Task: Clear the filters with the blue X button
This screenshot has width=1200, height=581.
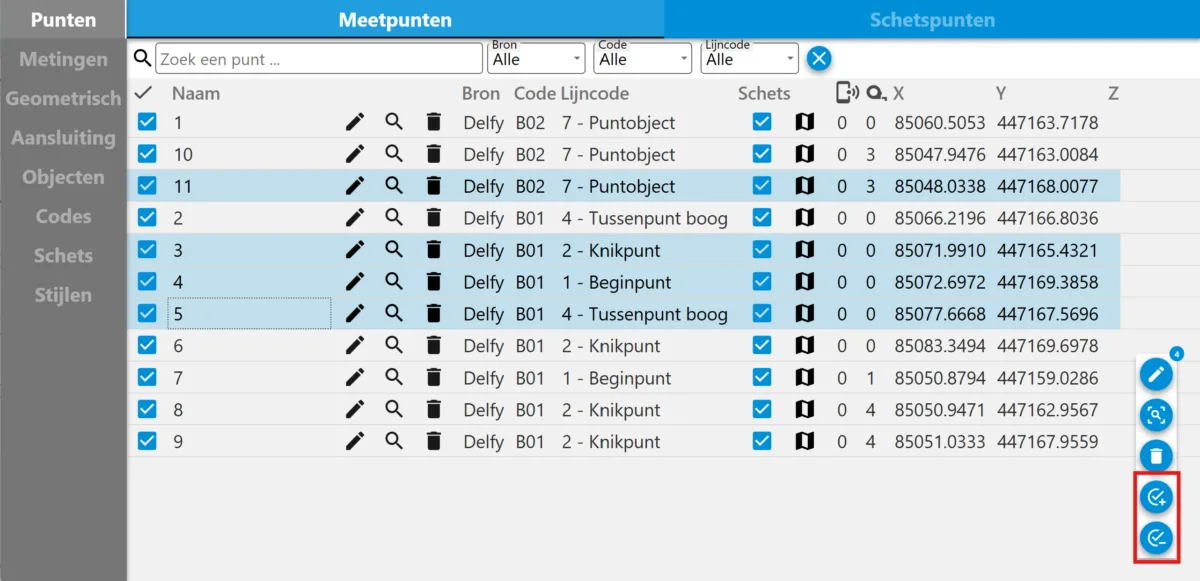Action: pos(818,57)
